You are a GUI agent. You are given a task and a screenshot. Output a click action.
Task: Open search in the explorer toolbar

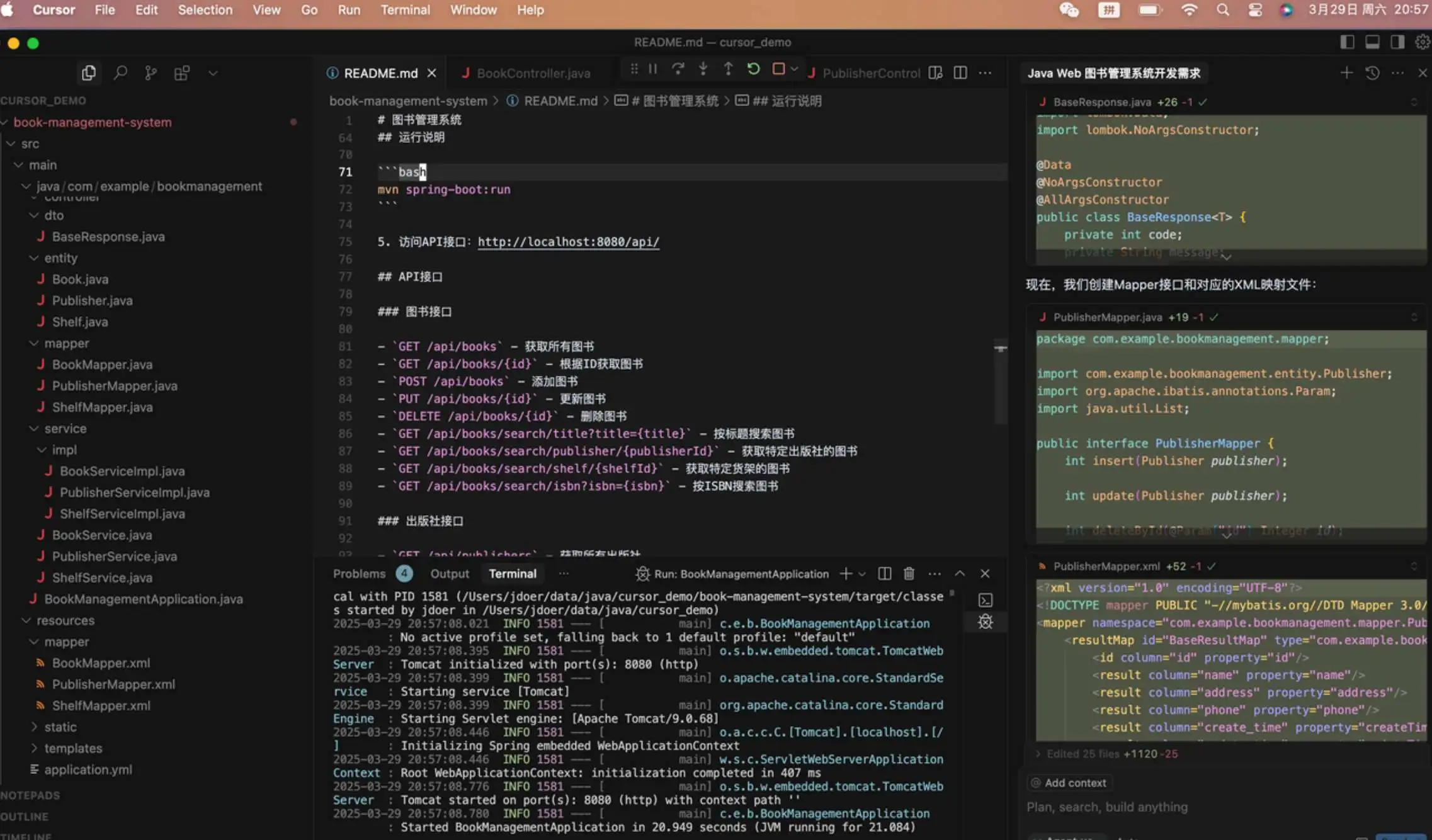point(121,72)
